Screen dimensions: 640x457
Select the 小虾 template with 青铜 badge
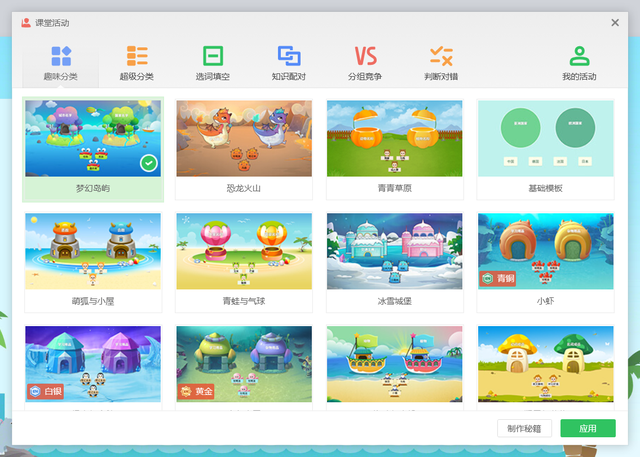click(545, 251)
